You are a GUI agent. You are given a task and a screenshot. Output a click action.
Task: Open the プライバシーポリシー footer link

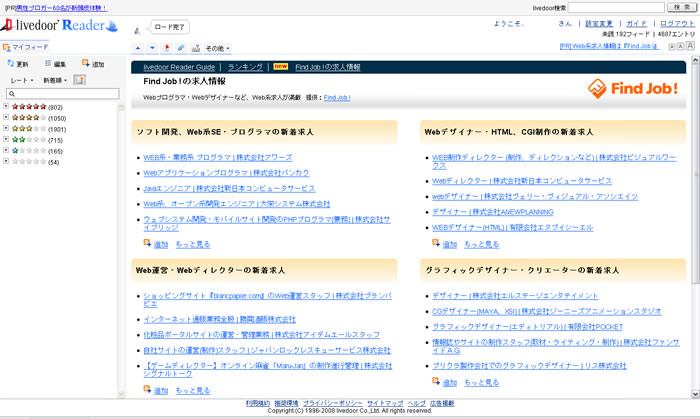pyautogui.click(x=333, y=403)
